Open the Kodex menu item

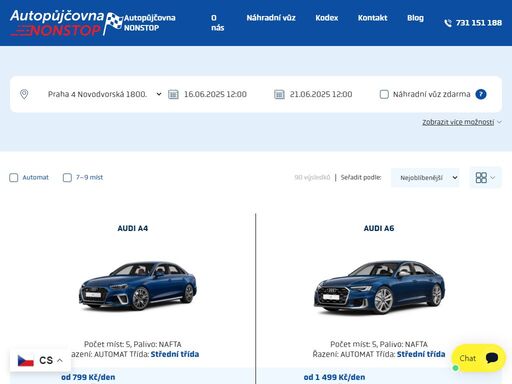(327, 18)
